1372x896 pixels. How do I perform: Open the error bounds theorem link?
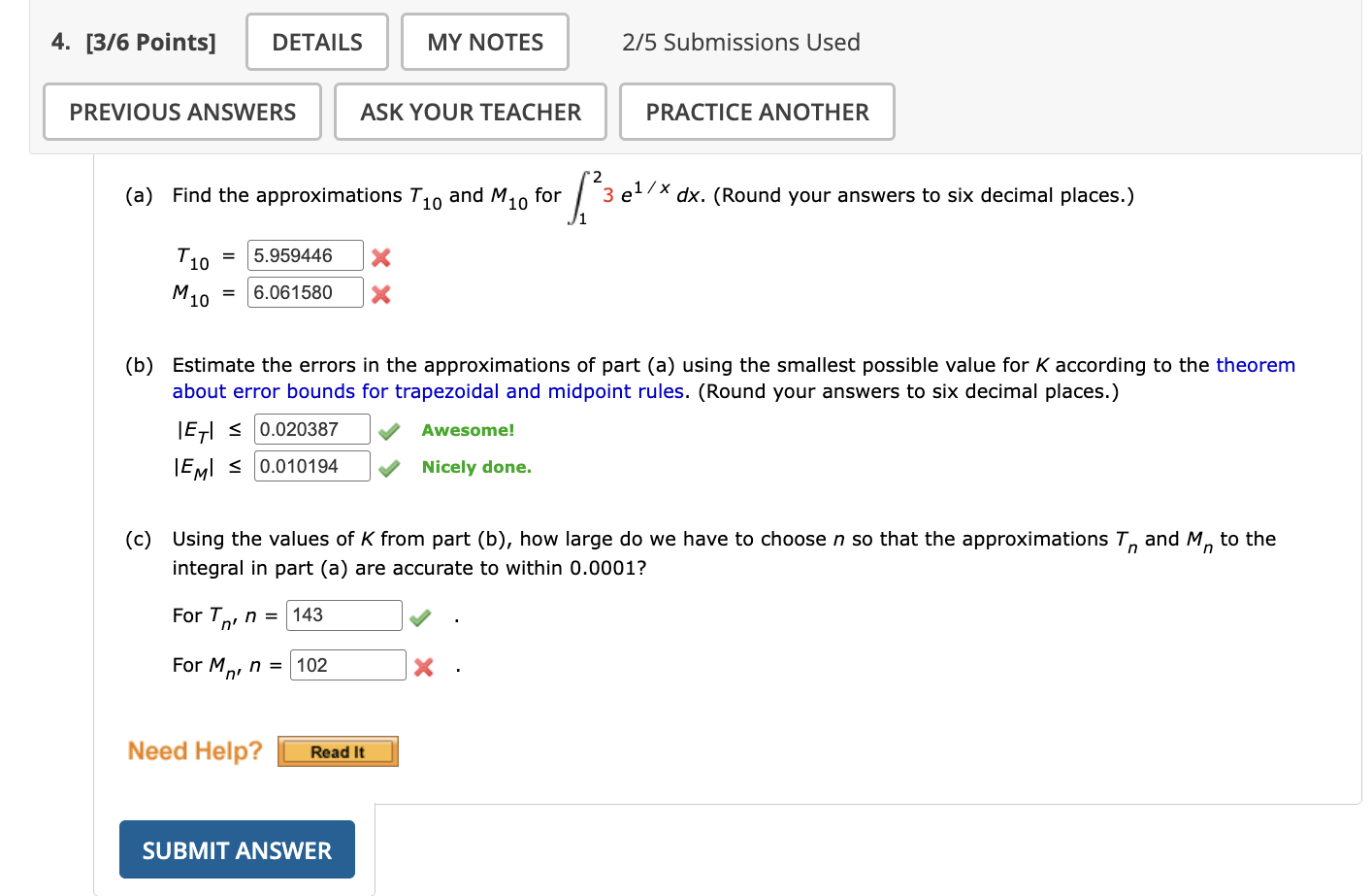point(1257,365)
